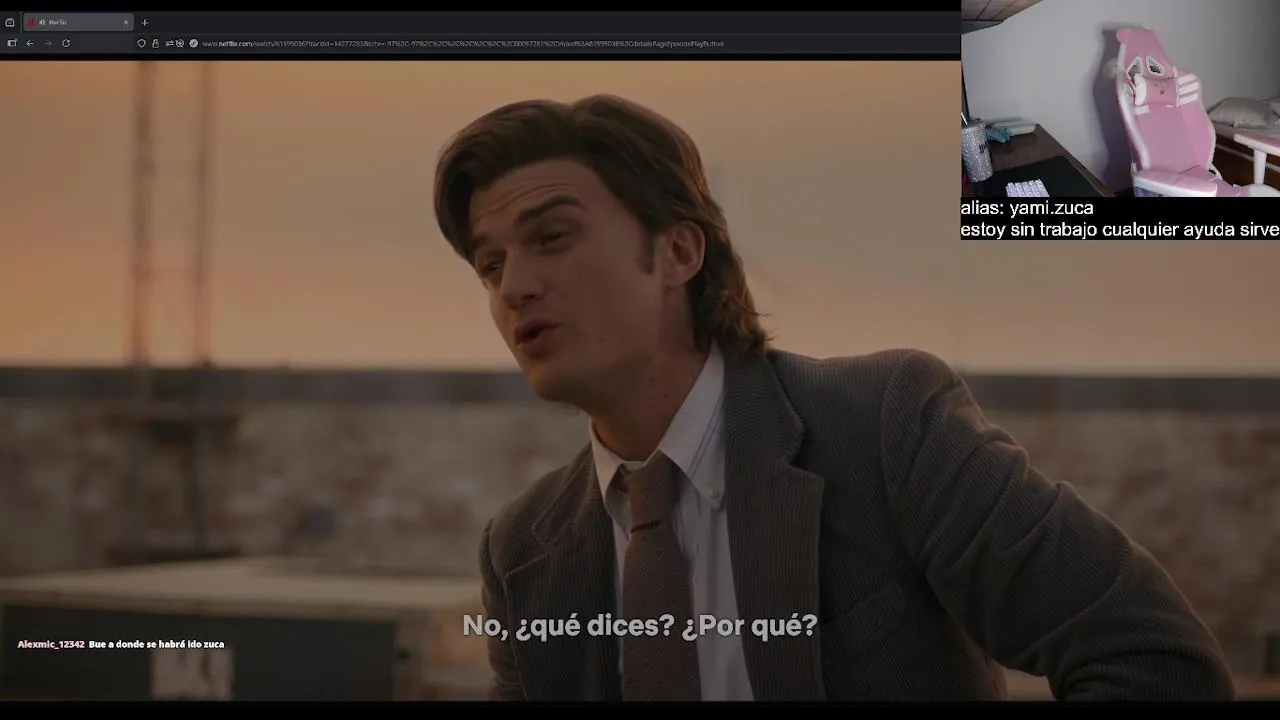Image resolution: width=1280 pixels, height=720 pixels.
Task: Click the autoplay blocked icon
Action: click(180, 43)
